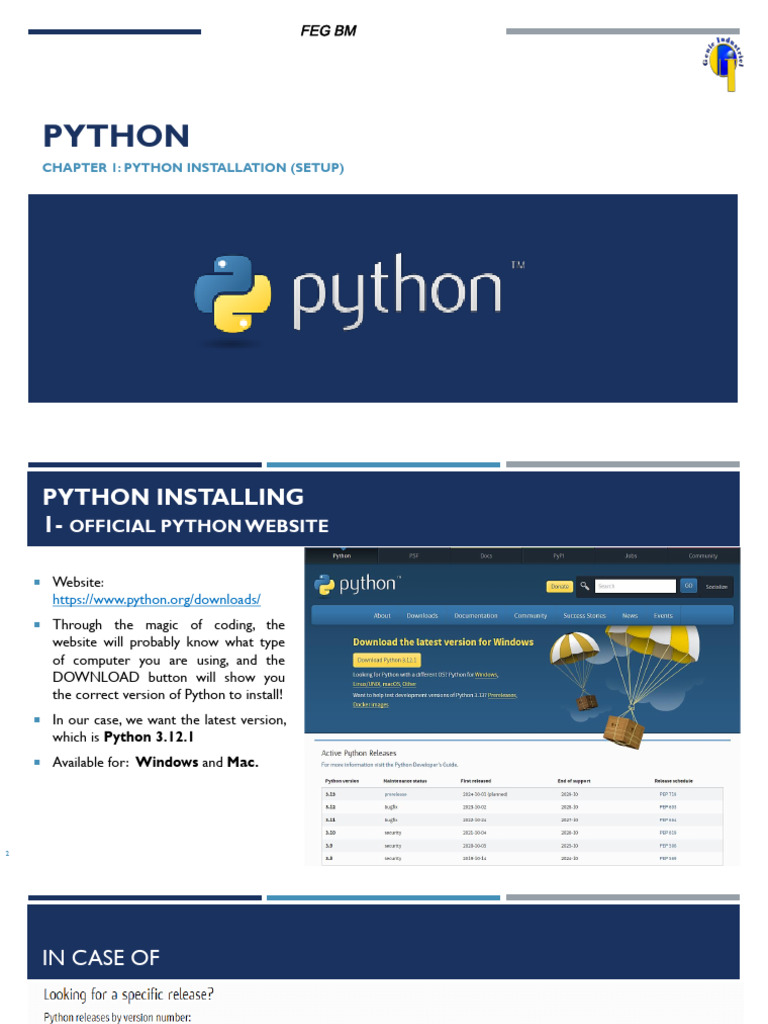Select the PSF tab in the top site bar
This screenshot has height=1024, width=768.
click(413, 556)
